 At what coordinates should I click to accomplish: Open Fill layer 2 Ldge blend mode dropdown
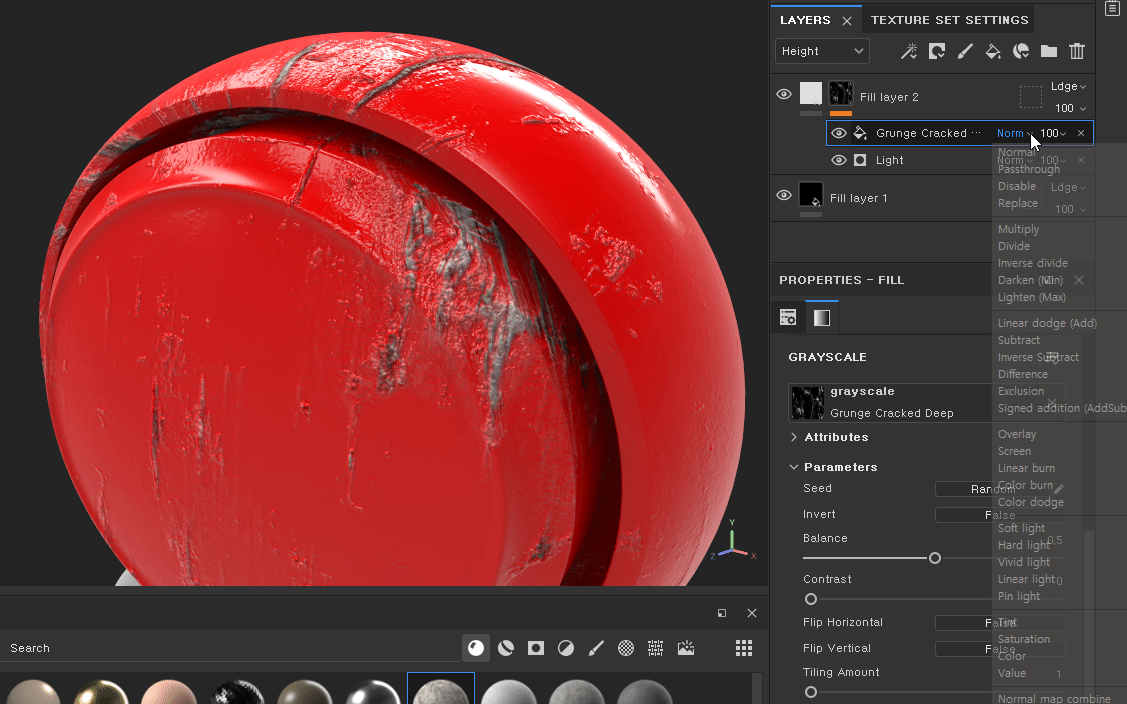click(x=1068, y=86)
